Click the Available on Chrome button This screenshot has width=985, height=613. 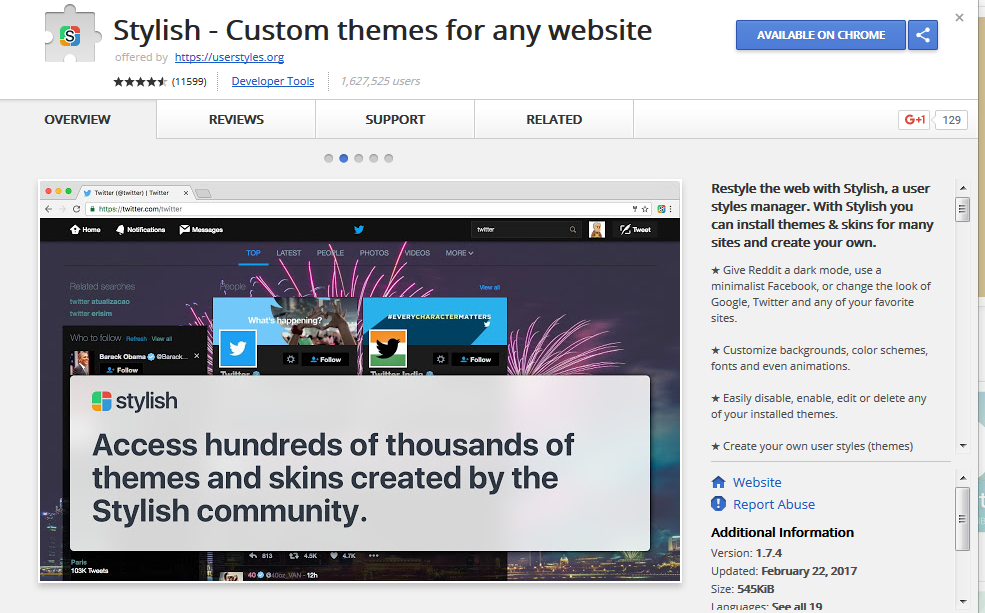(820, 35)
